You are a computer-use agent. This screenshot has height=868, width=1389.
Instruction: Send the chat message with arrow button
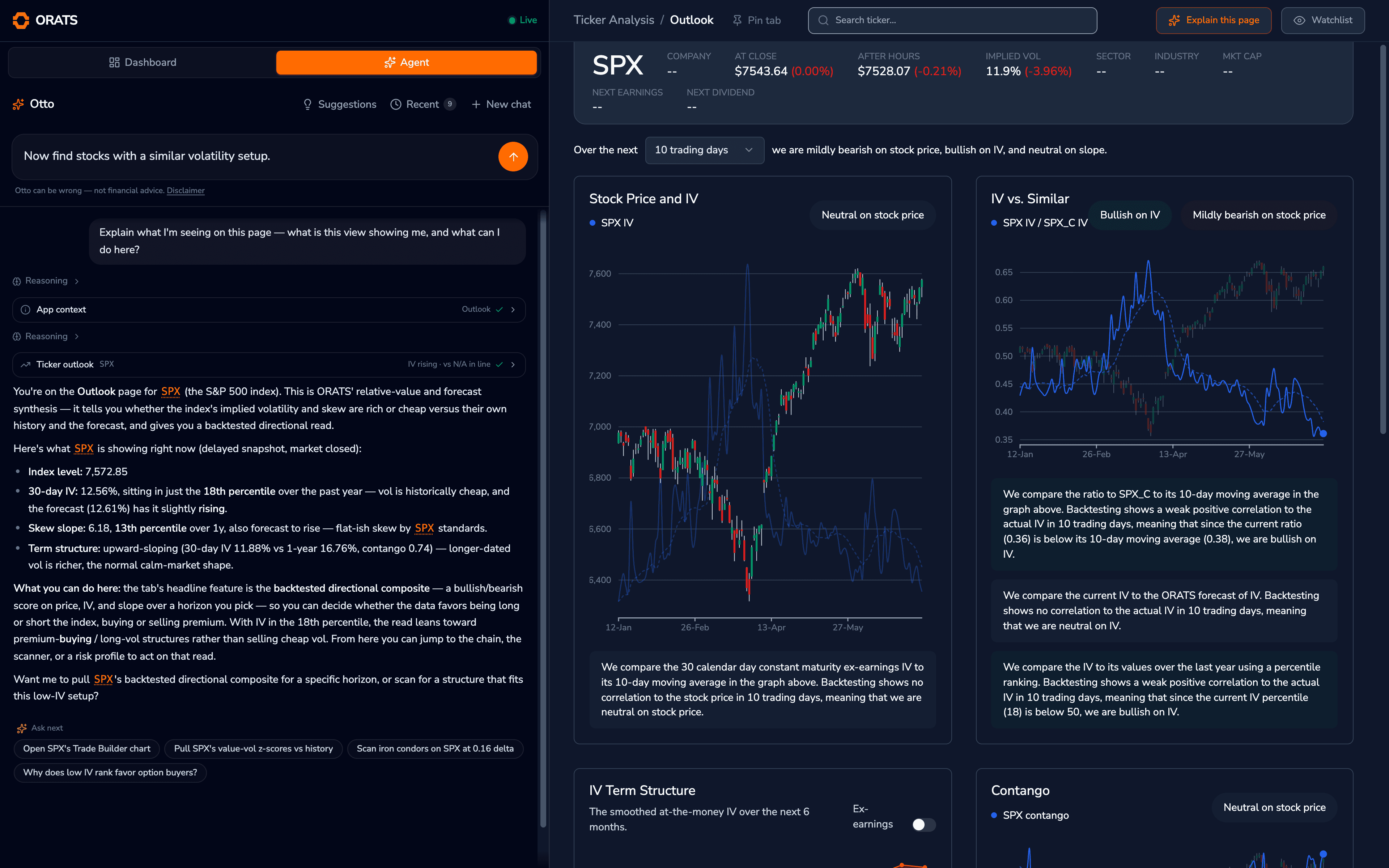[513, 156]
